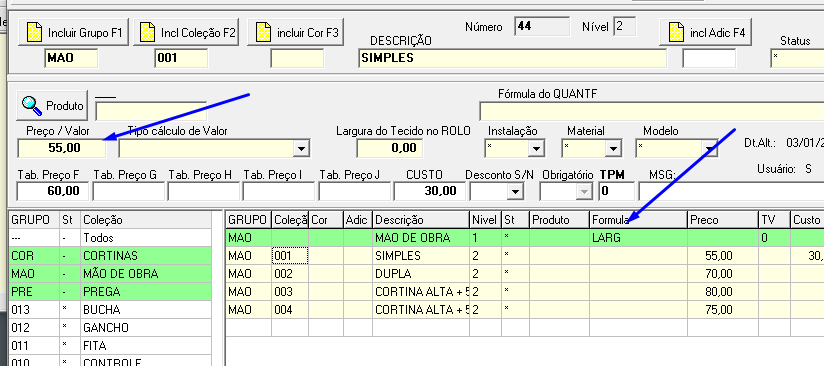Click the Tab. Preço F field 60,00

(53, 191)
